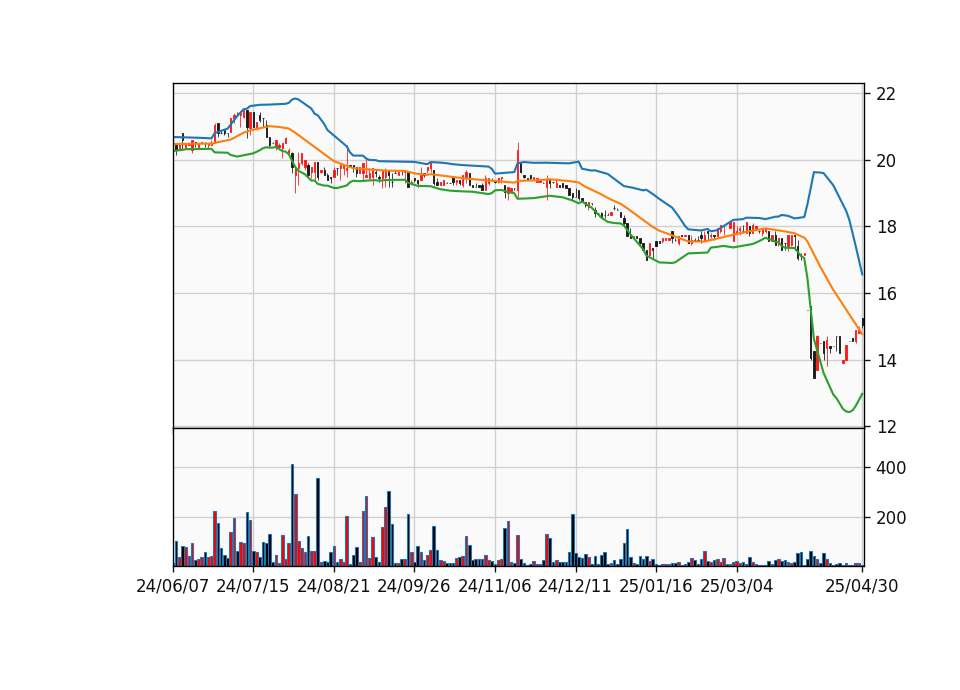Click the 24/09/26 date label
The image size is (960, 690).
click(x=414, y=586)
